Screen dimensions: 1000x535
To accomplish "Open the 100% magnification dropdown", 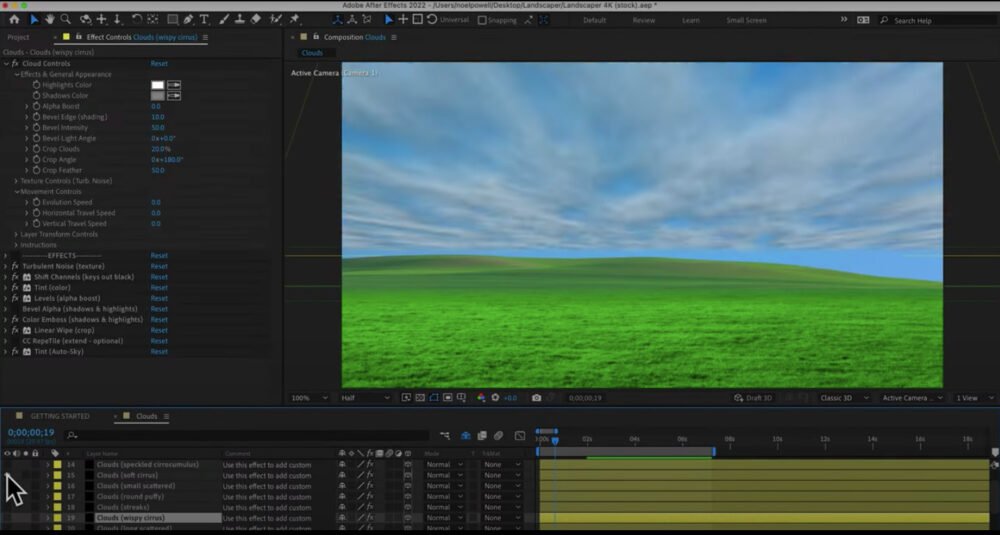I will pos(309,398).
